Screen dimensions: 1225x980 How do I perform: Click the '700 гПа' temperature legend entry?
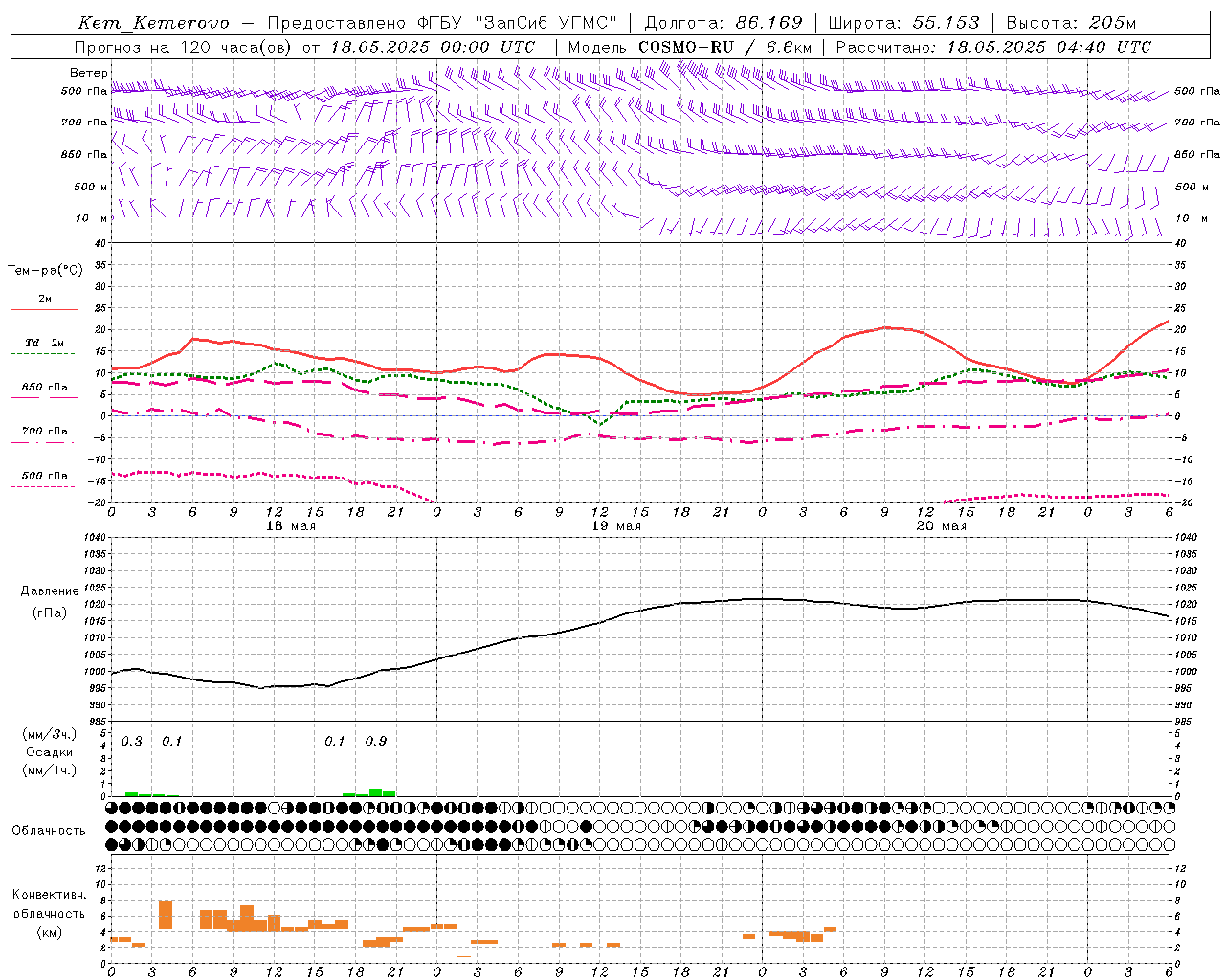coord(45,432)
